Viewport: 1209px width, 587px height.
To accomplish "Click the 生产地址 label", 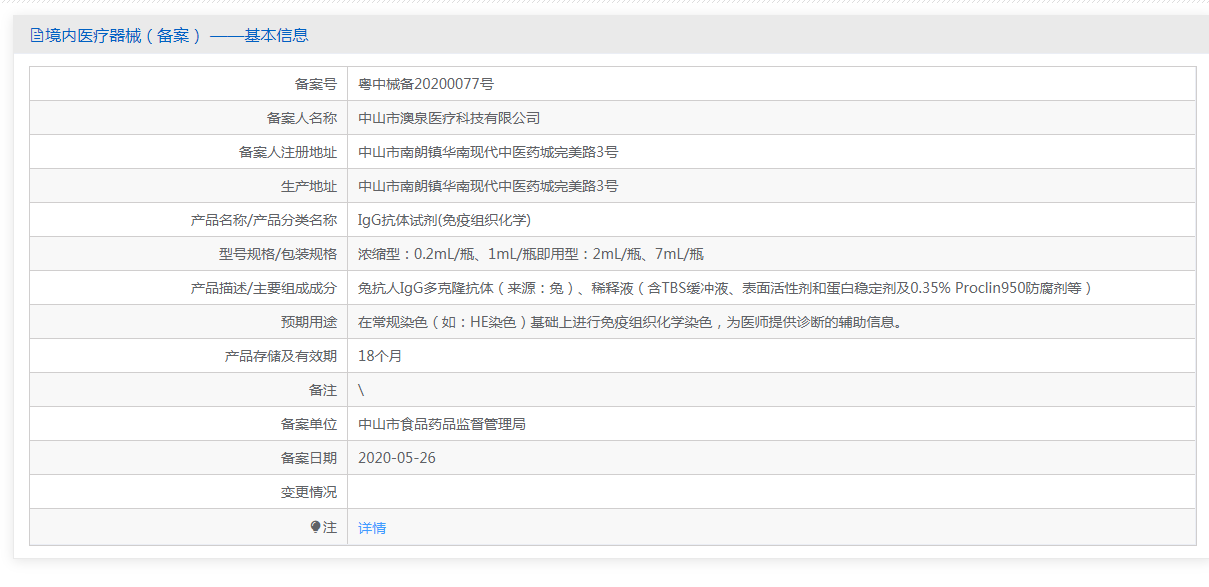I will (x=309, y=186).
